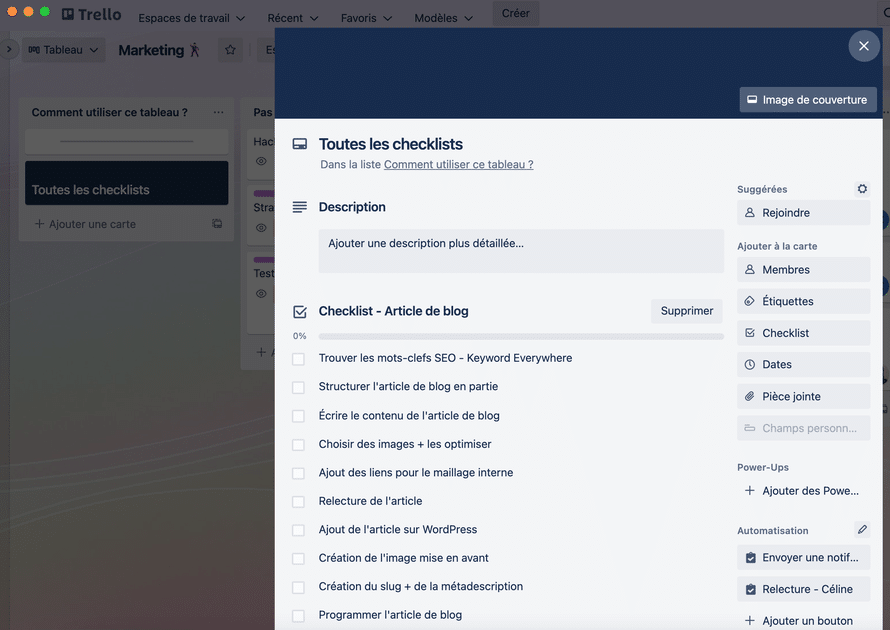Click the Champs personnalisés button

(803, 428)
